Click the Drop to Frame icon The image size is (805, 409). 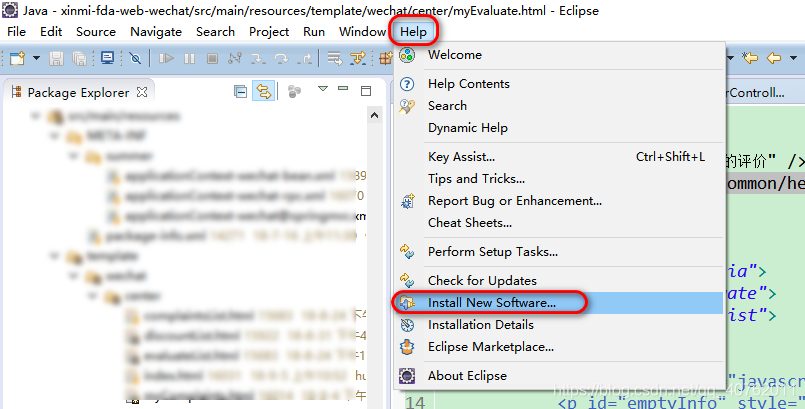335,59
